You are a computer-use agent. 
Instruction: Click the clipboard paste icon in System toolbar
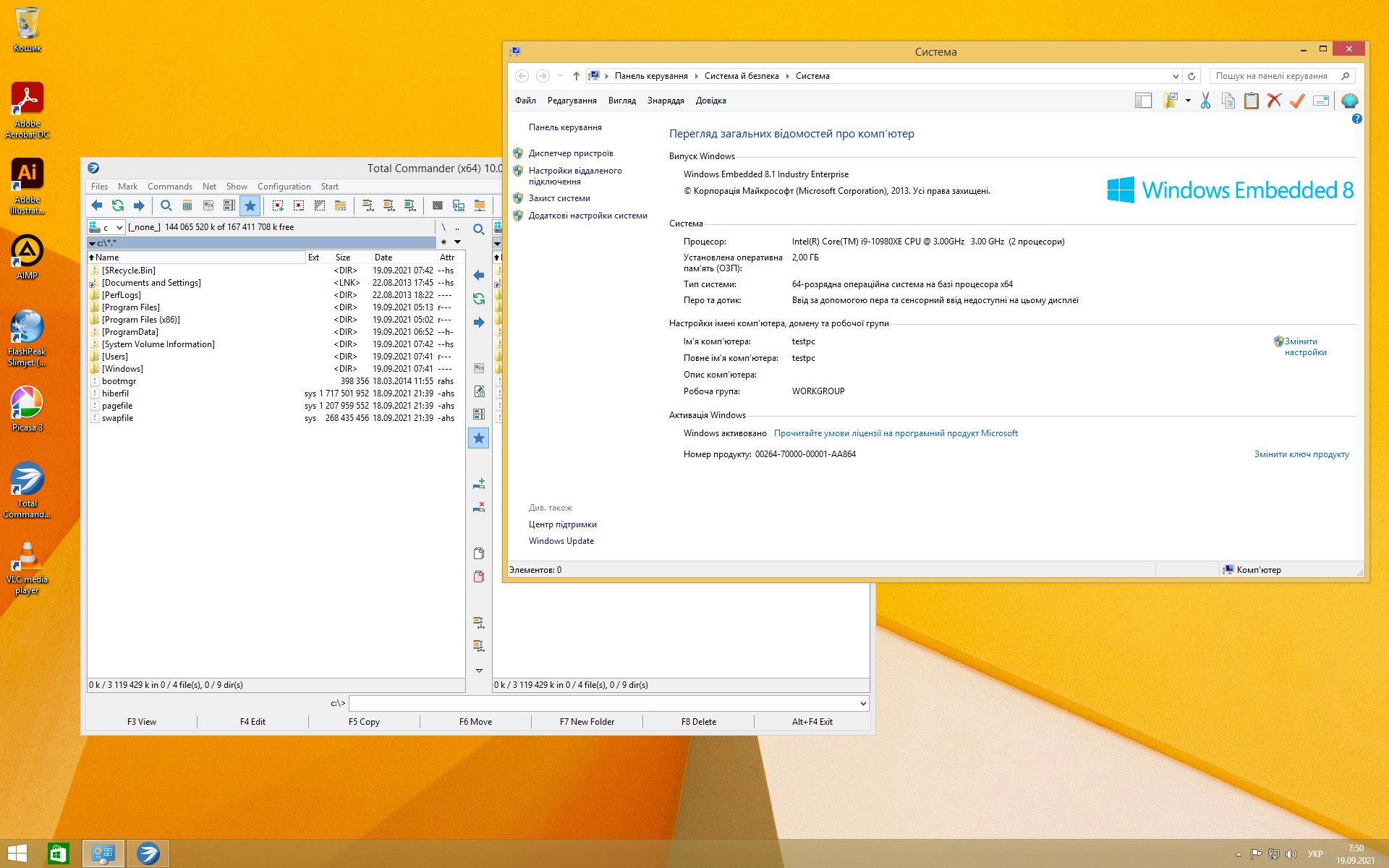pyautogui.click(x=1251, y=101)
